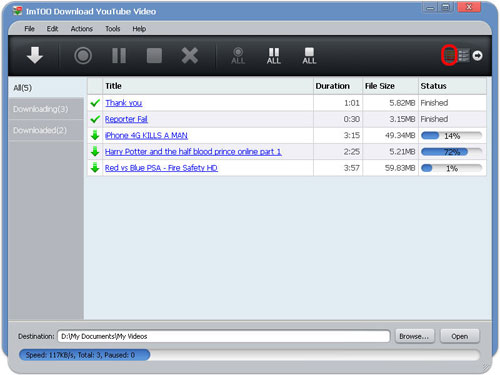Sort by the Duration column header
This screenshot has width=500, height=375.
338,86
